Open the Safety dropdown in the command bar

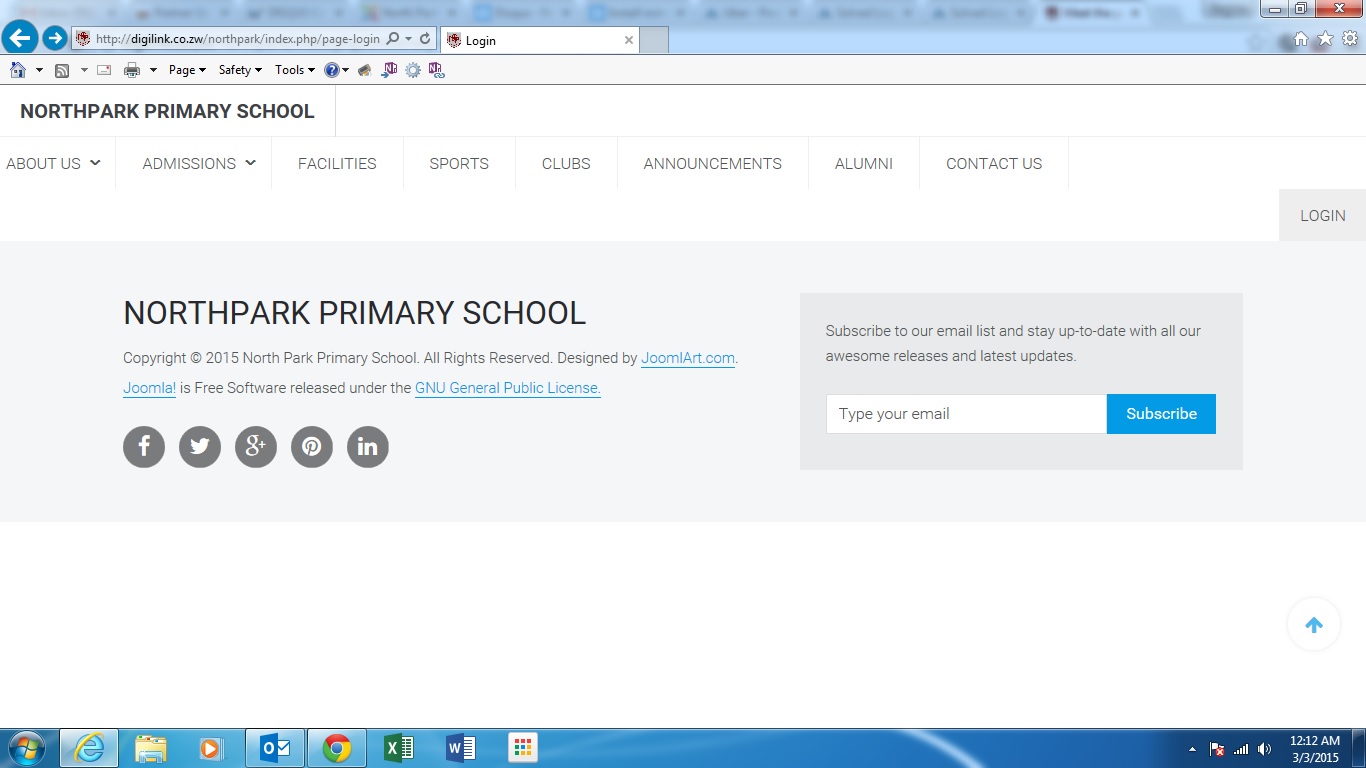point(237,69)
